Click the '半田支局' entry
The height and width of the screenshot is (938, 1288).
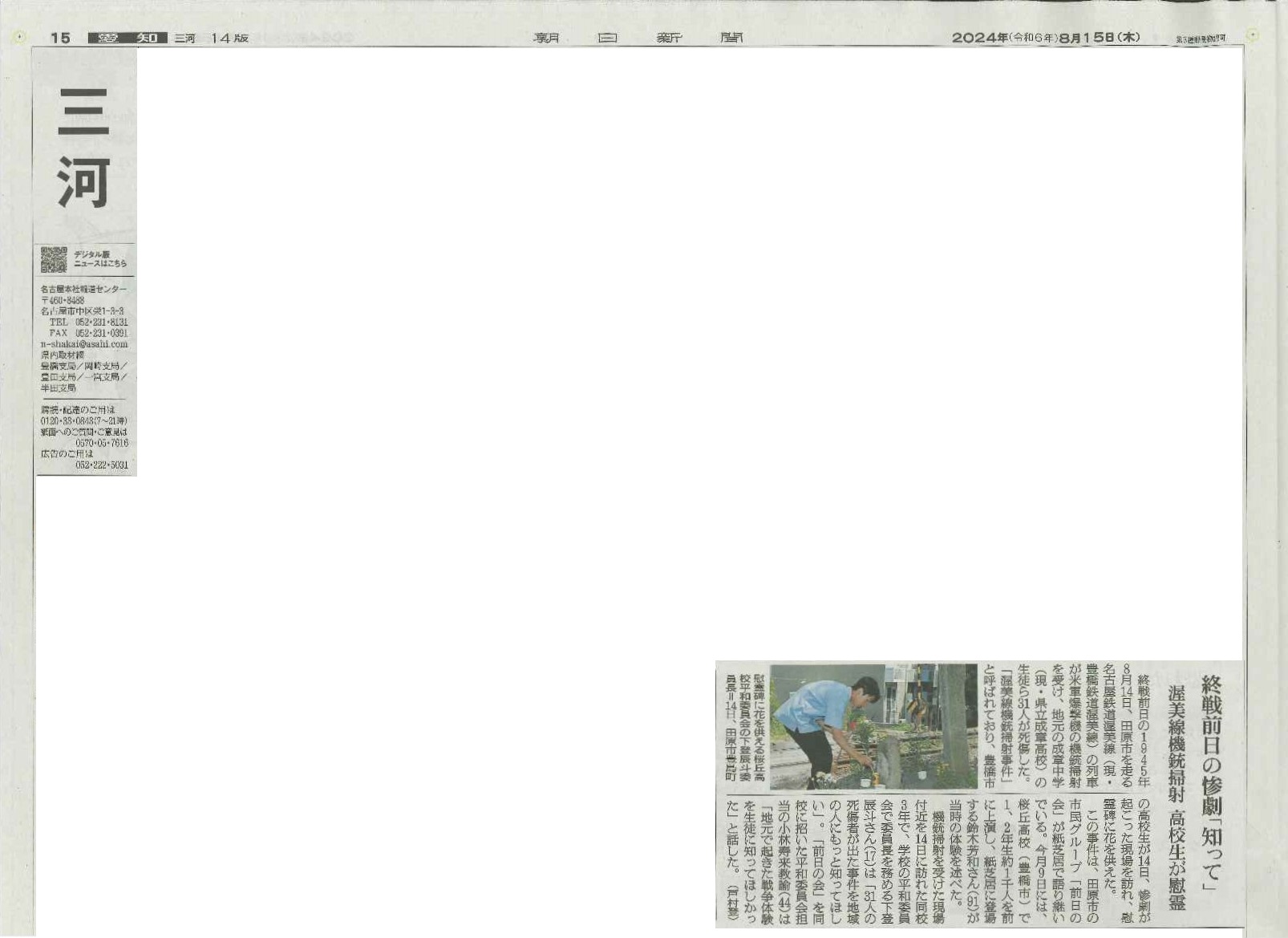(59, 388)
